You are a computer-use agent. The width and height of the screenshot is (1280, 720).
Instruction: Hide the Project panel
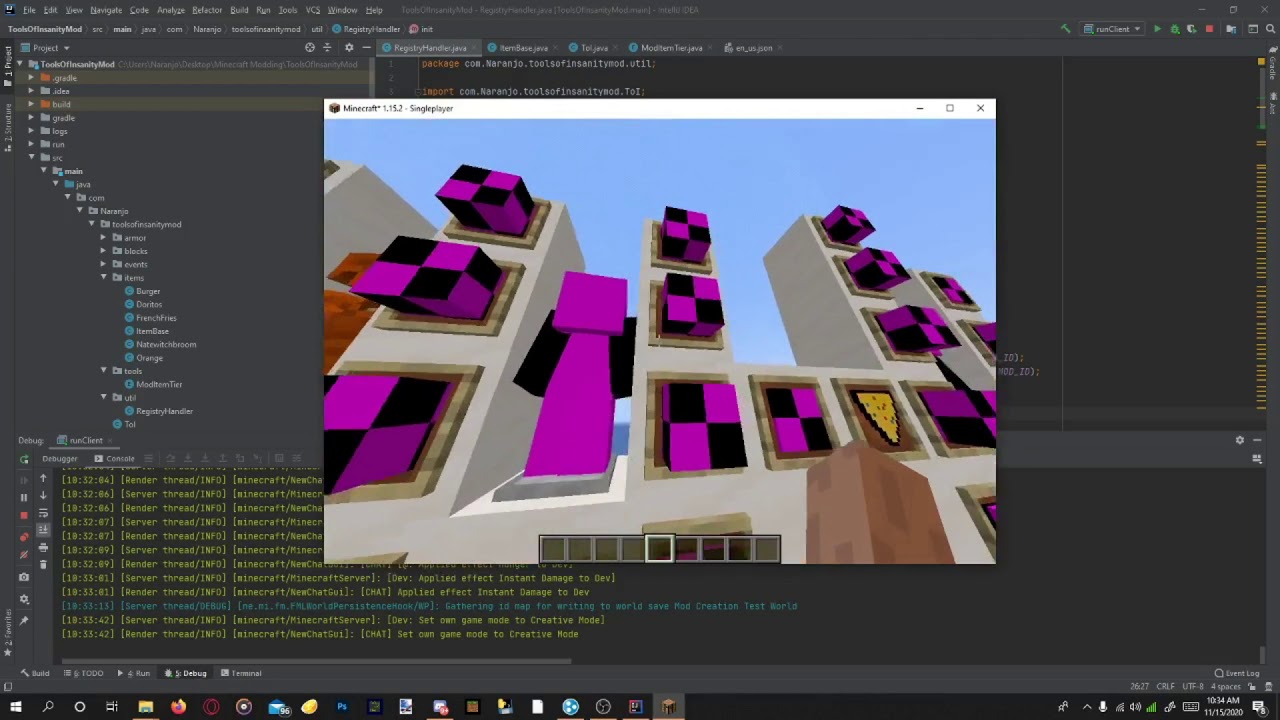tap(367, 47)
